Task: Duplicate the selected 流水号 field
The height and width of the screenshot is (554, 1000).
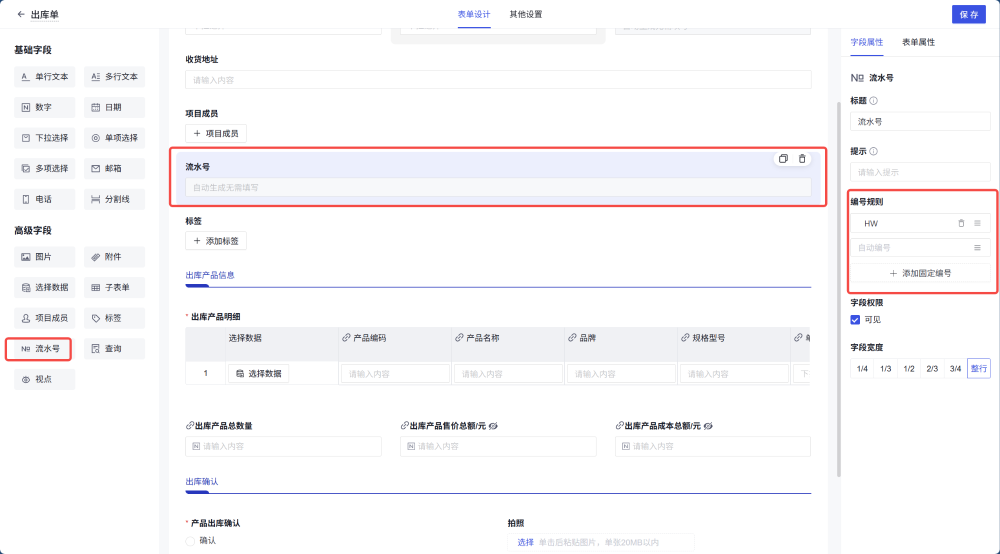Action: coord(783,159)
